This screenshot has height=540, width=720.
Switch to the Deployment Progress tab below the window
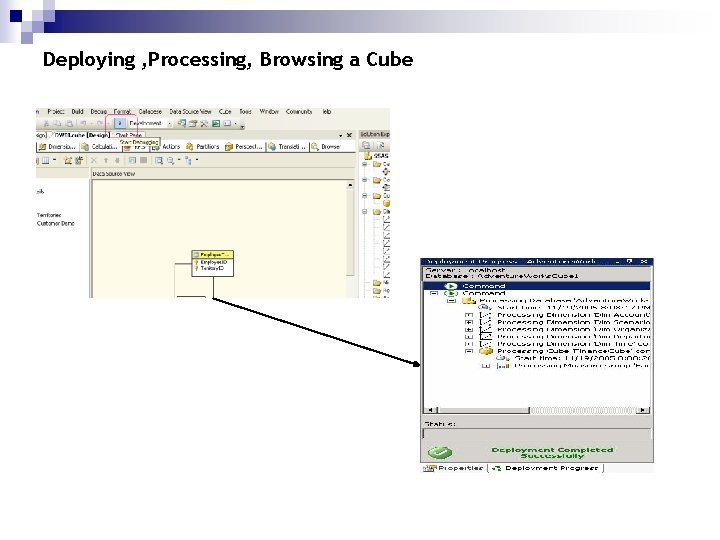(546, 468)
